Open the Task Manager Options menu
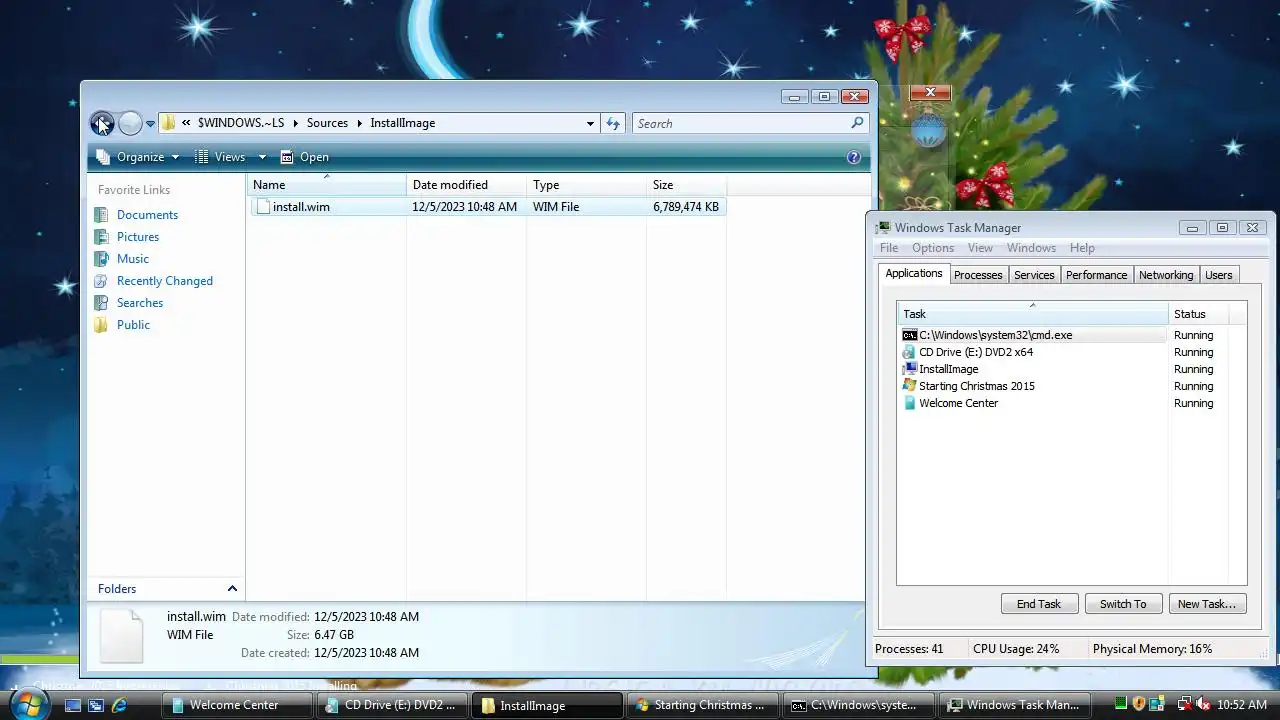This screenshot has height=720, width=1280. click(x=932, y=248)
